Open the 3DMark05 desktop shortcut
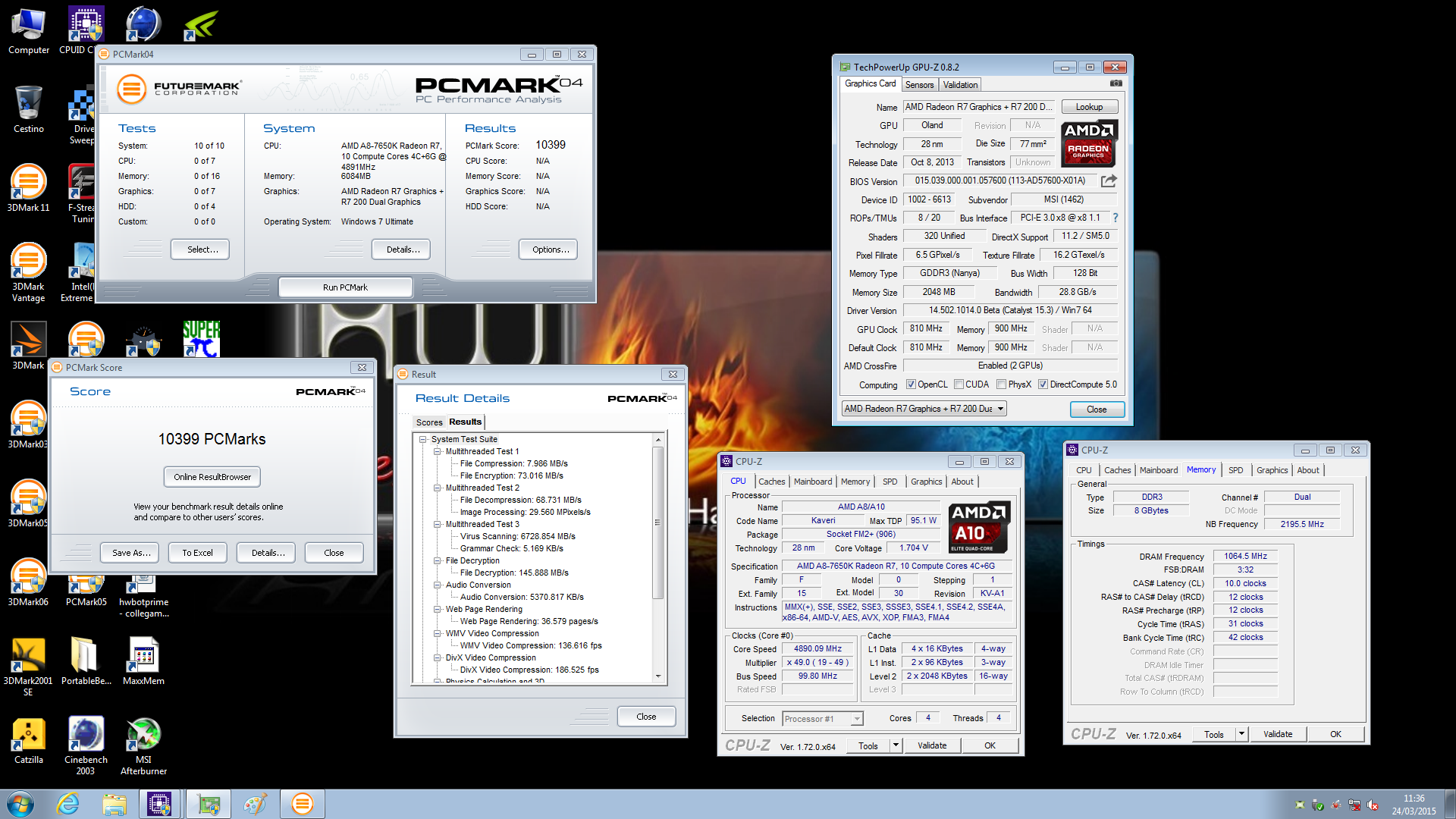The height and width of the screenshot is (819, 1456). tap(28, 503)
